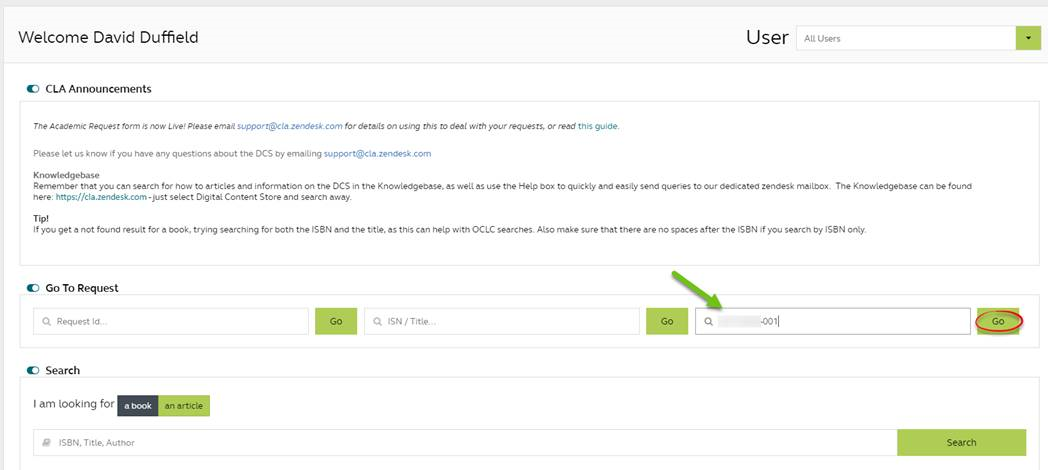This screenshot has height=470, width=1048.
Task: Toggle the Go To Request section
Action: [34, 288]
